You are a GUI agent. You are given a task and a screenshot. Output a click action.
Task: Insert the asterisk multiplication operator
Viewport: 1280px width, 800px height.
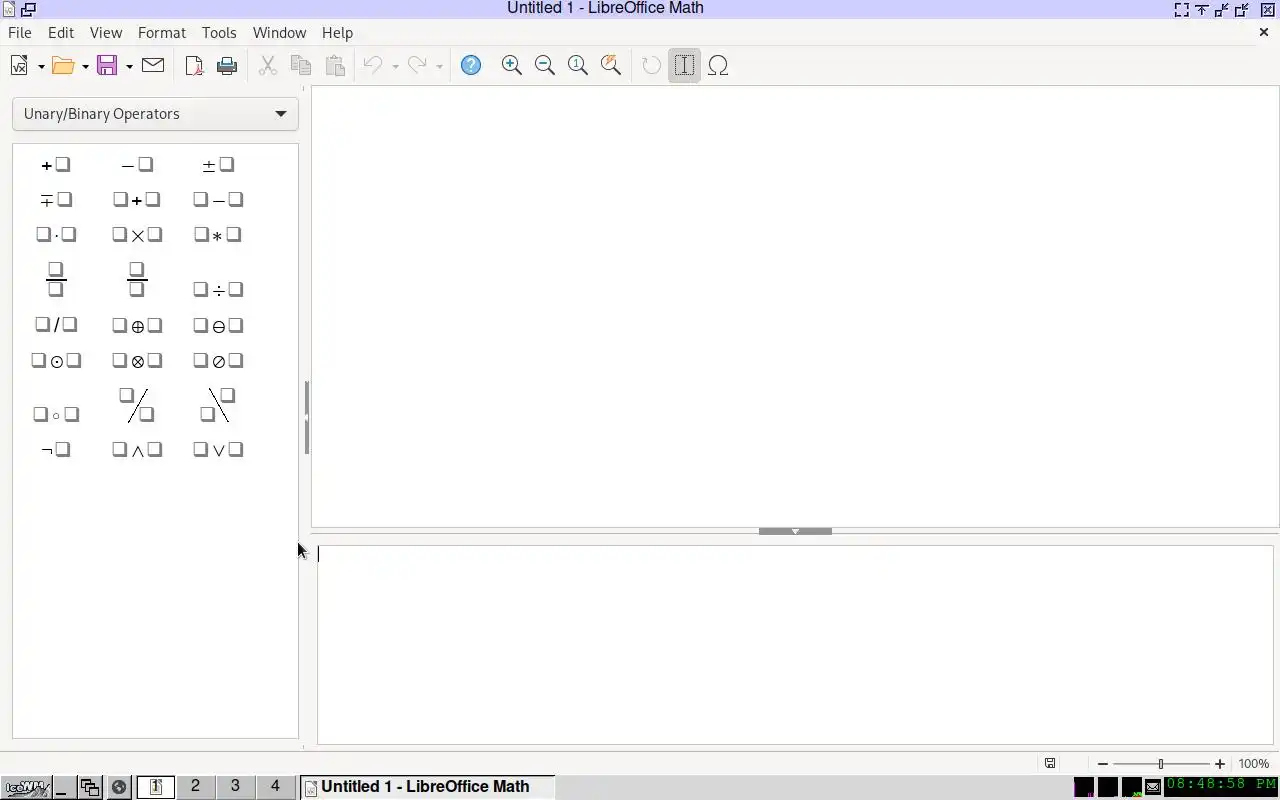coord(218,235)
